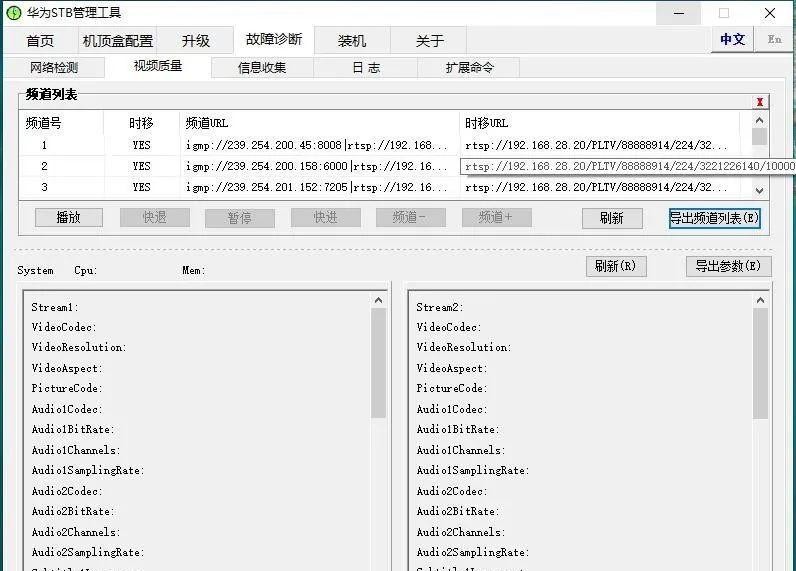The height and width of the screenshot is (571, 796).
Task: Click 导出参数(E) to export parameters
Action: click(728, 266)
